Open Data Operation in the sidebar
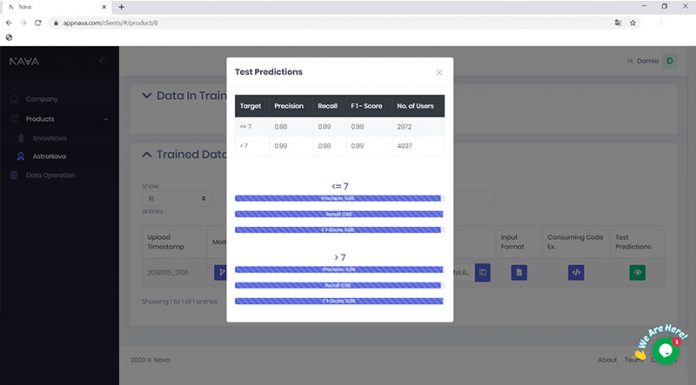The image size is (696, 385). 50,175
